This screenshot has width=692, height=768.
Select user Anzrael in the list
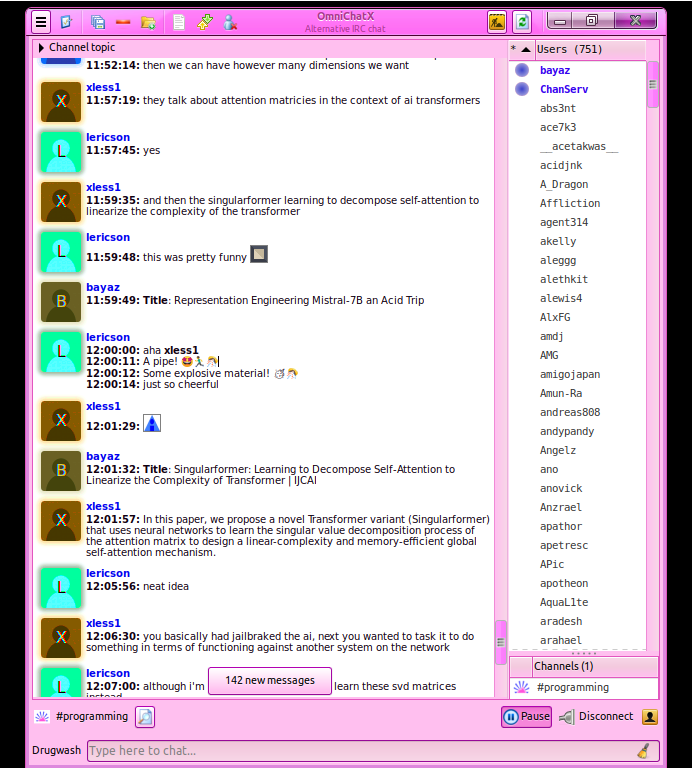(561, 507)
